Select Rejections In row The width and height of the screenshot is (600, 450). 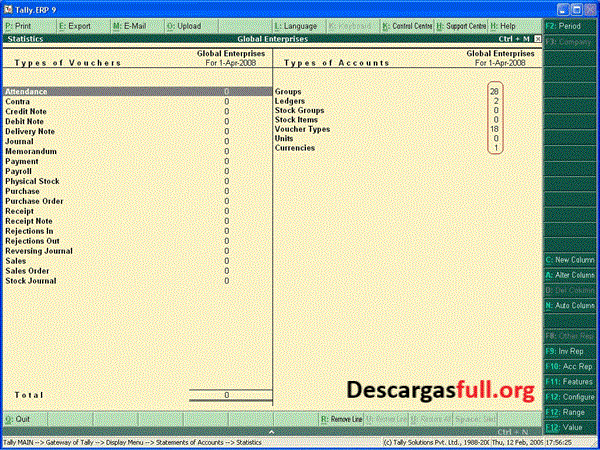click(137, 231)
